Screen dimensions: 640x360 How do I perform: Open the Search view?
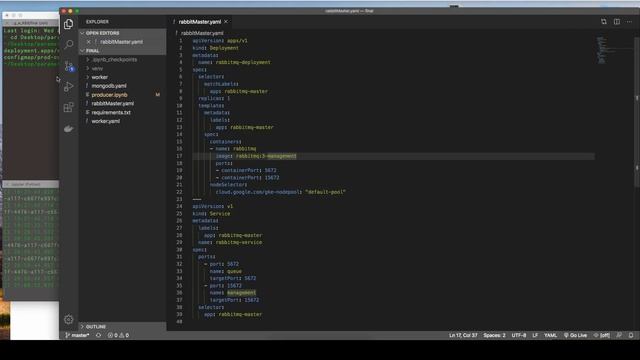[69, 44]
